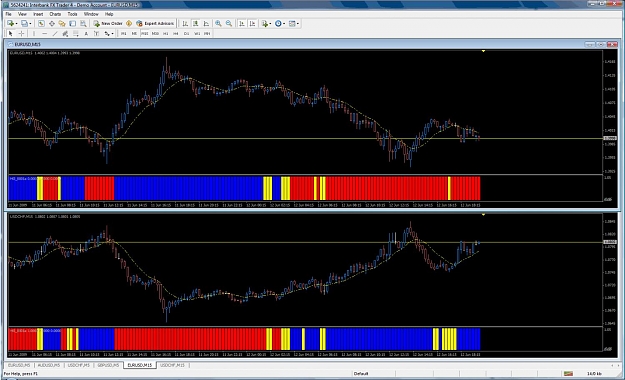Open the Indicators list icon
The width and height of the screenshot is (625, 380).
264,24
